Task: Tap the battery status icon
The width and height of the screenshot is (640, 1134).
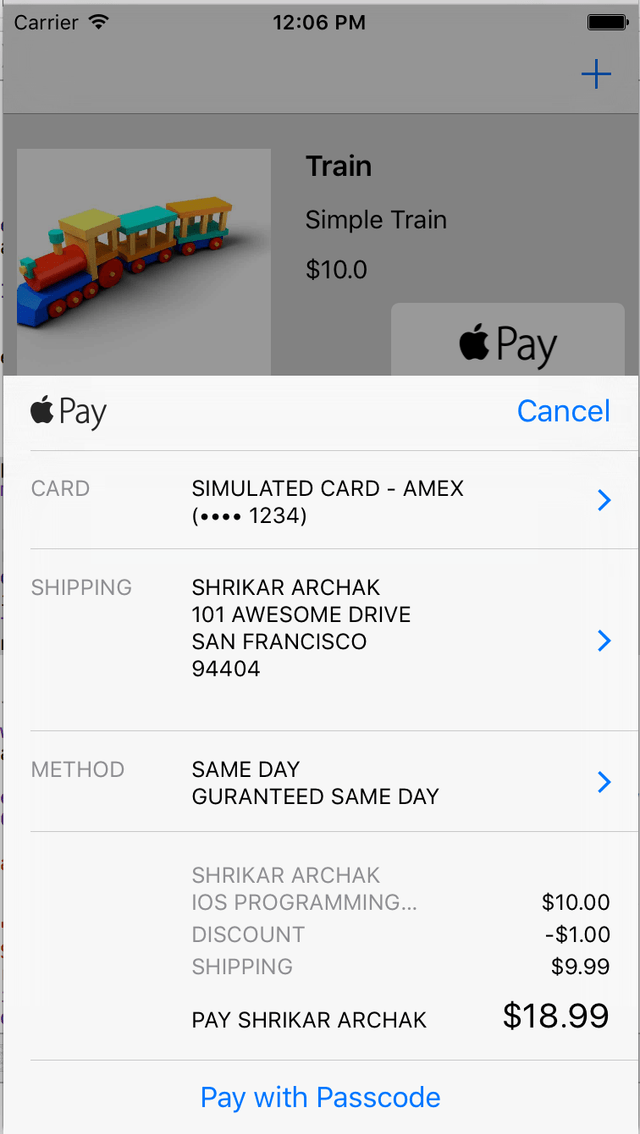Action: coord(607,22)
